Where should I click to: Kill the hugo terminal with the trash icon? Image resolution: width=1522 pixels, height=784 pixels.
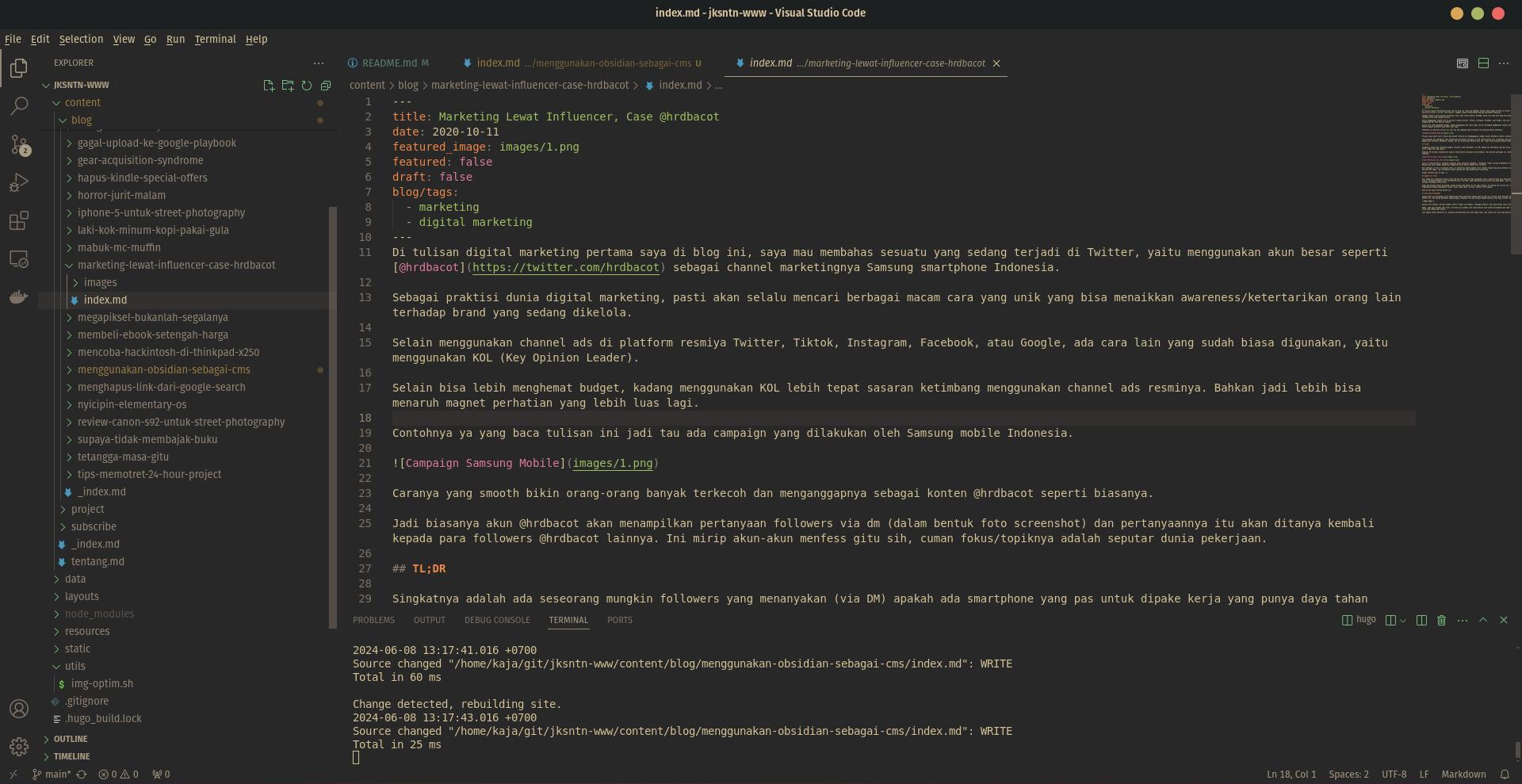(x=1440, y=621)
